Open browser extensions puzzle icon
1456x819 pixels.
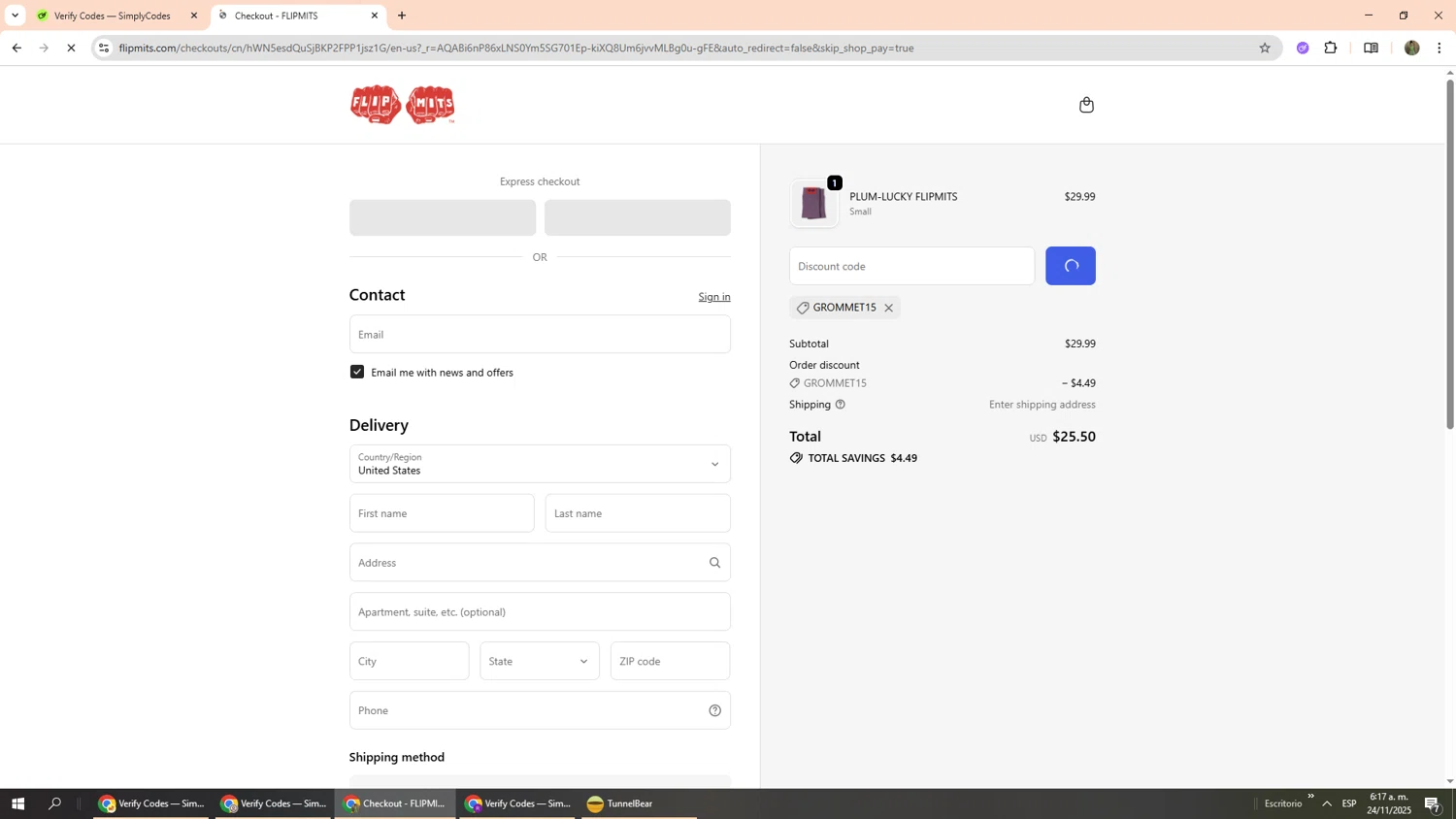point(1331,48)
